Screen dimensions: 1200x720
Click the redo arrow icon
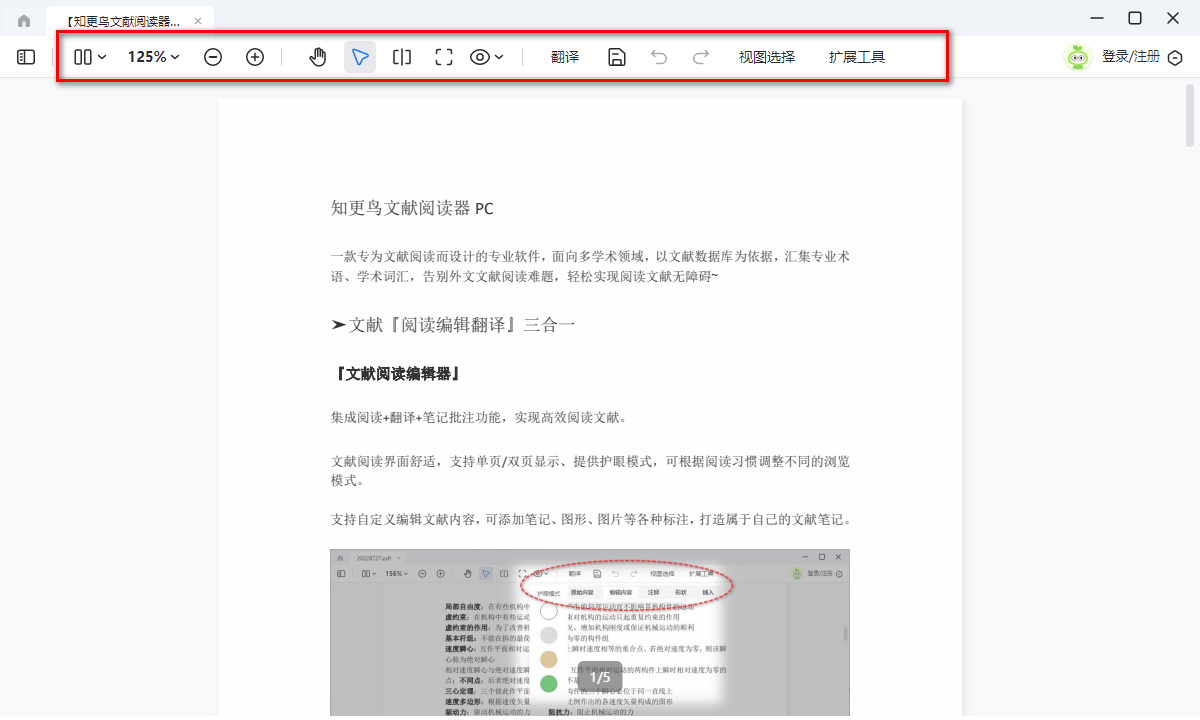click(701, 57)
